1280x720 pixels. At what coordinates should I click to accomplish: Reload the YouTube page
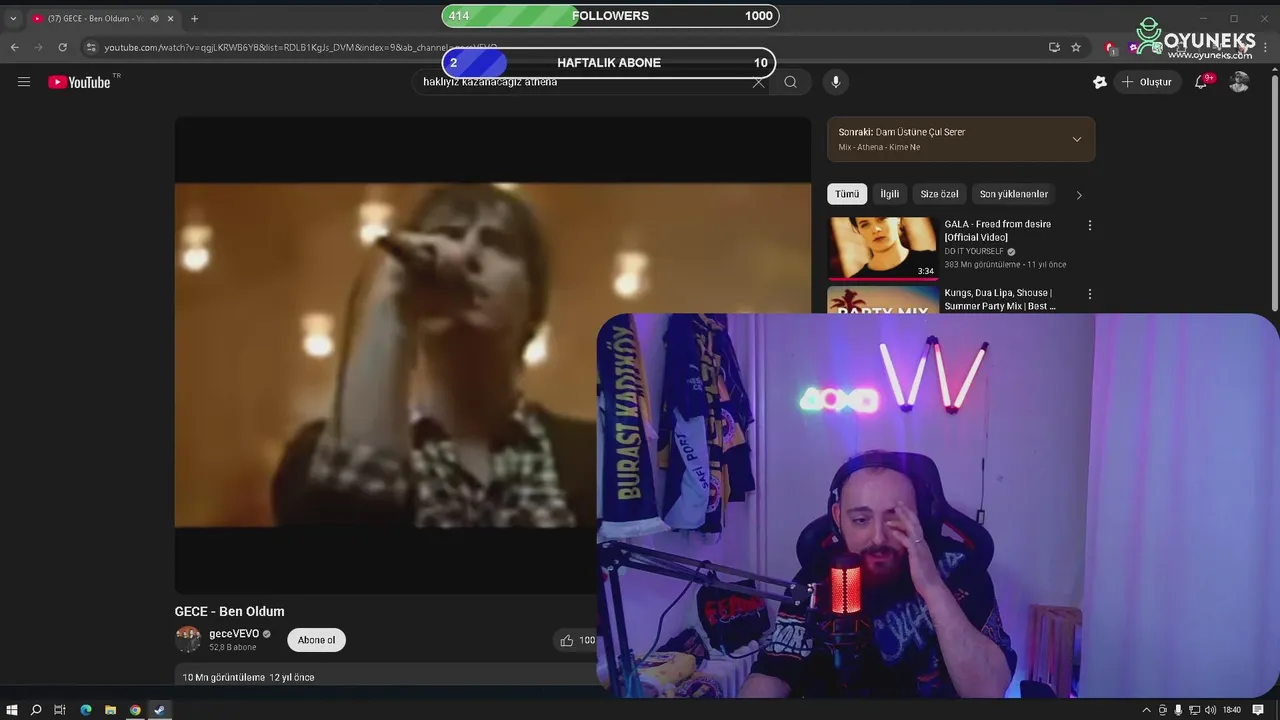[x=62, y=47]
